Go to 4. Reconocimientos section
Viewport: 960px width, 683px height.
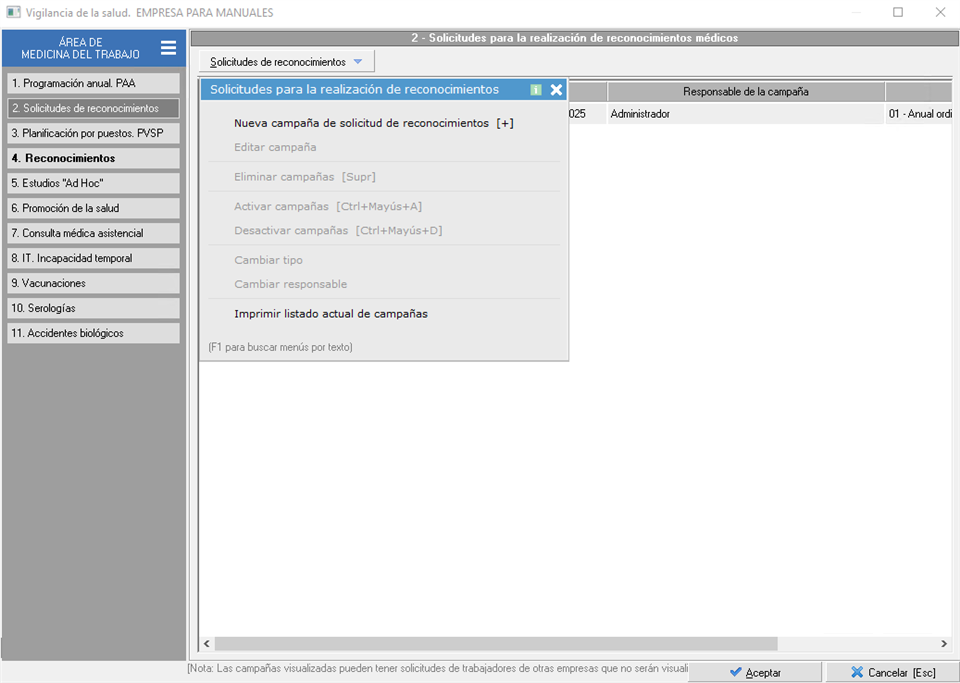[93, 158]
